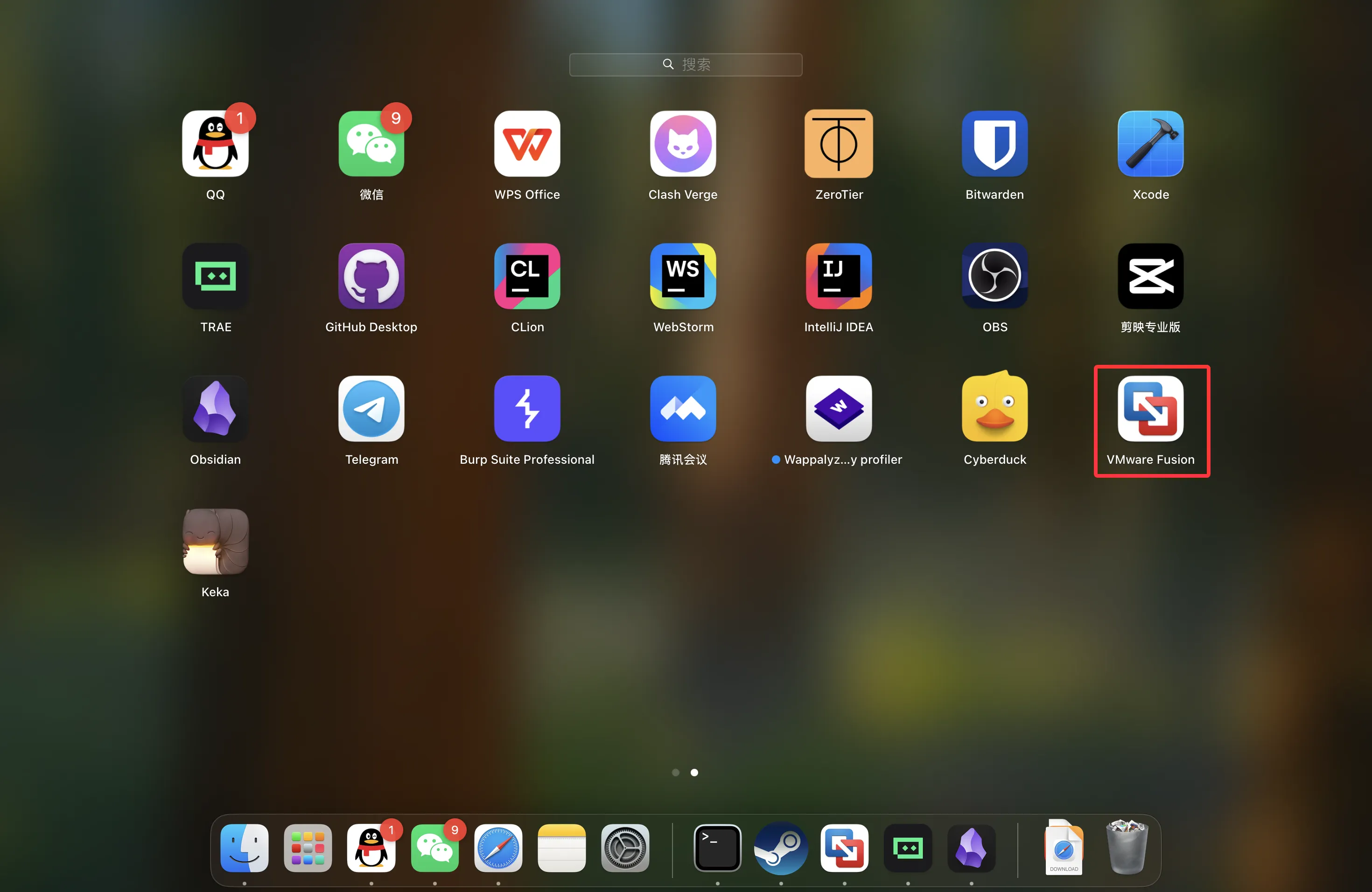Open IntelliJ IDEA app
This screenshot has width=1372, height=892.
[838, 277]
